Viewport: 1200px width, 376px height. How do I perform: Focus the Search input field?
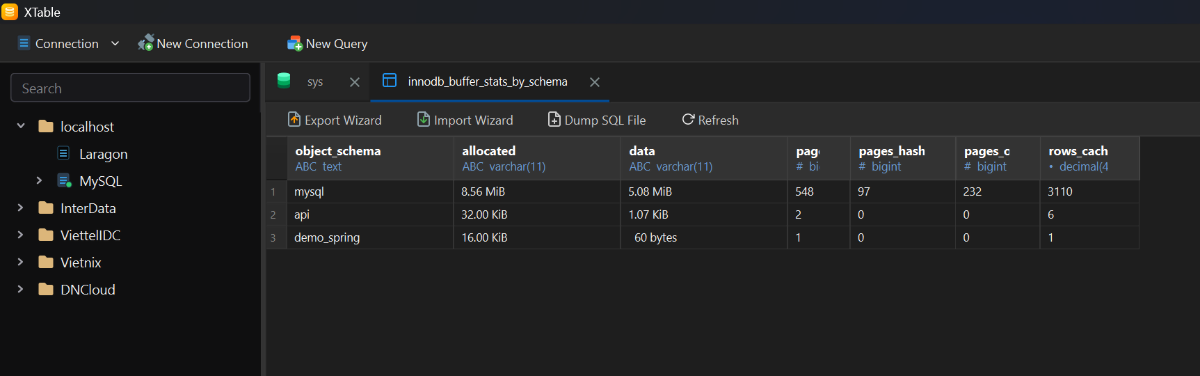pos(130,88)
